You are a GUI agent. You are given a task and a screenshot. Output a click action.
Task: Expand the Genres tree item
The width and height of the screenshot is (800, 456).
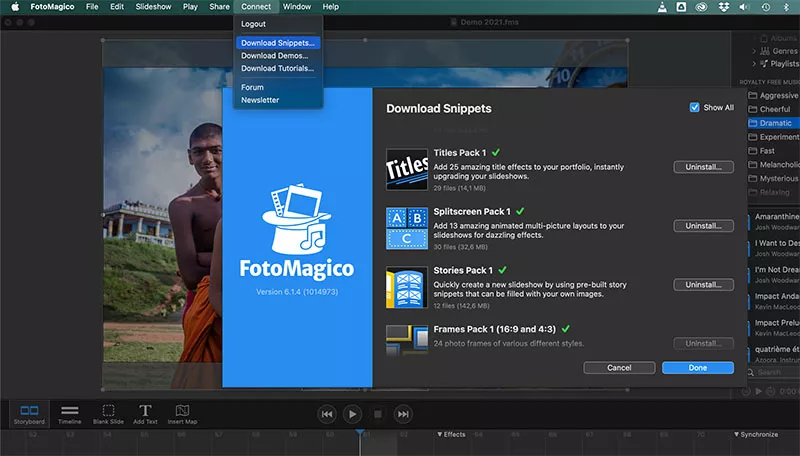click(754, 51)
